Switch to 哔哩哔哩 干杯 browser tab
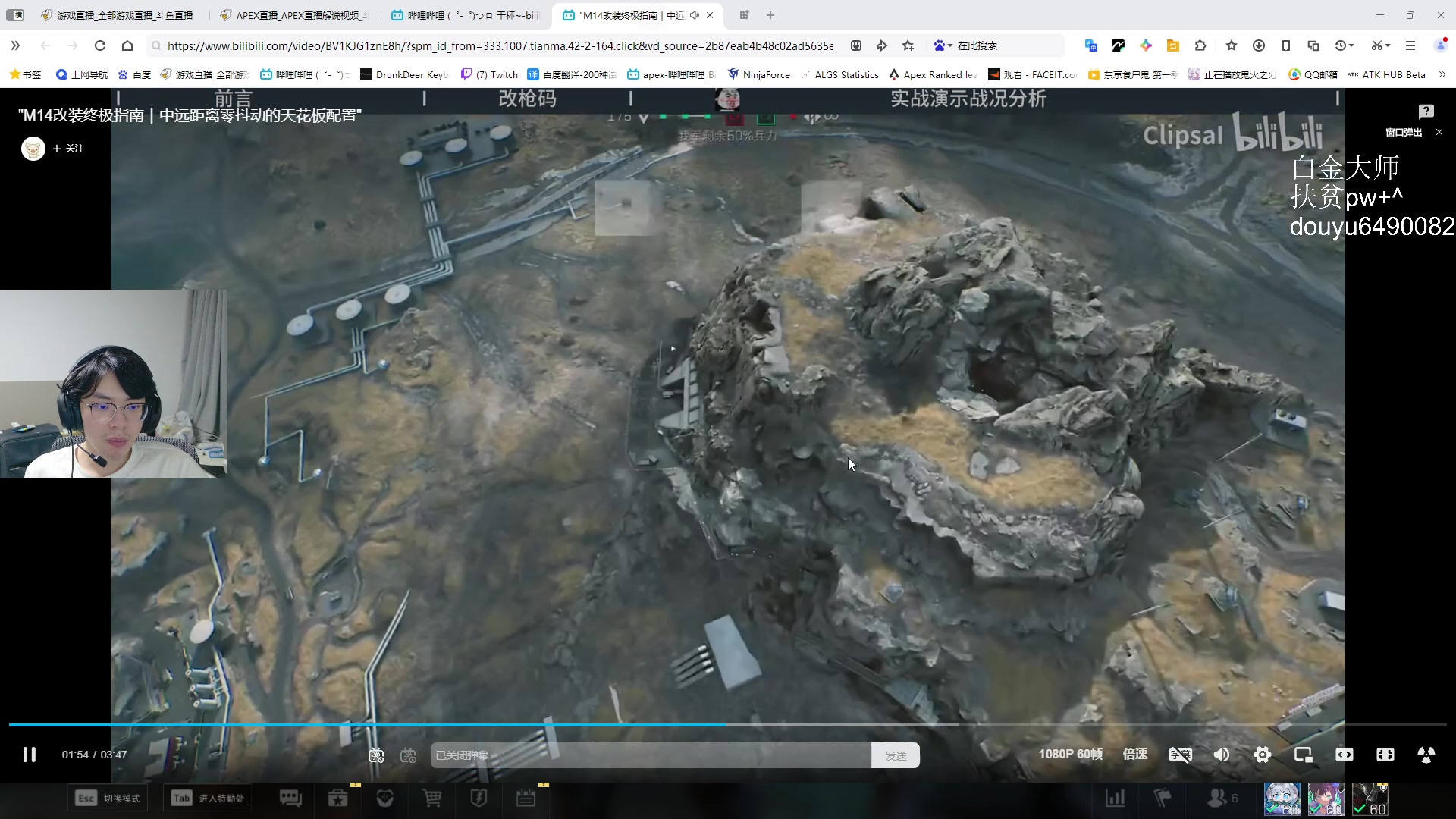Image resolution: width=1456 pixels, height=819 pixels. 465,15
